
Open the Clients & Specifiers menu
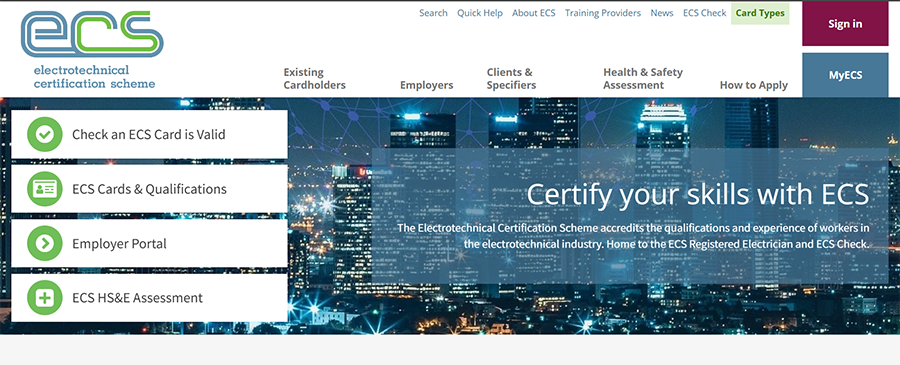pos(511,79)
